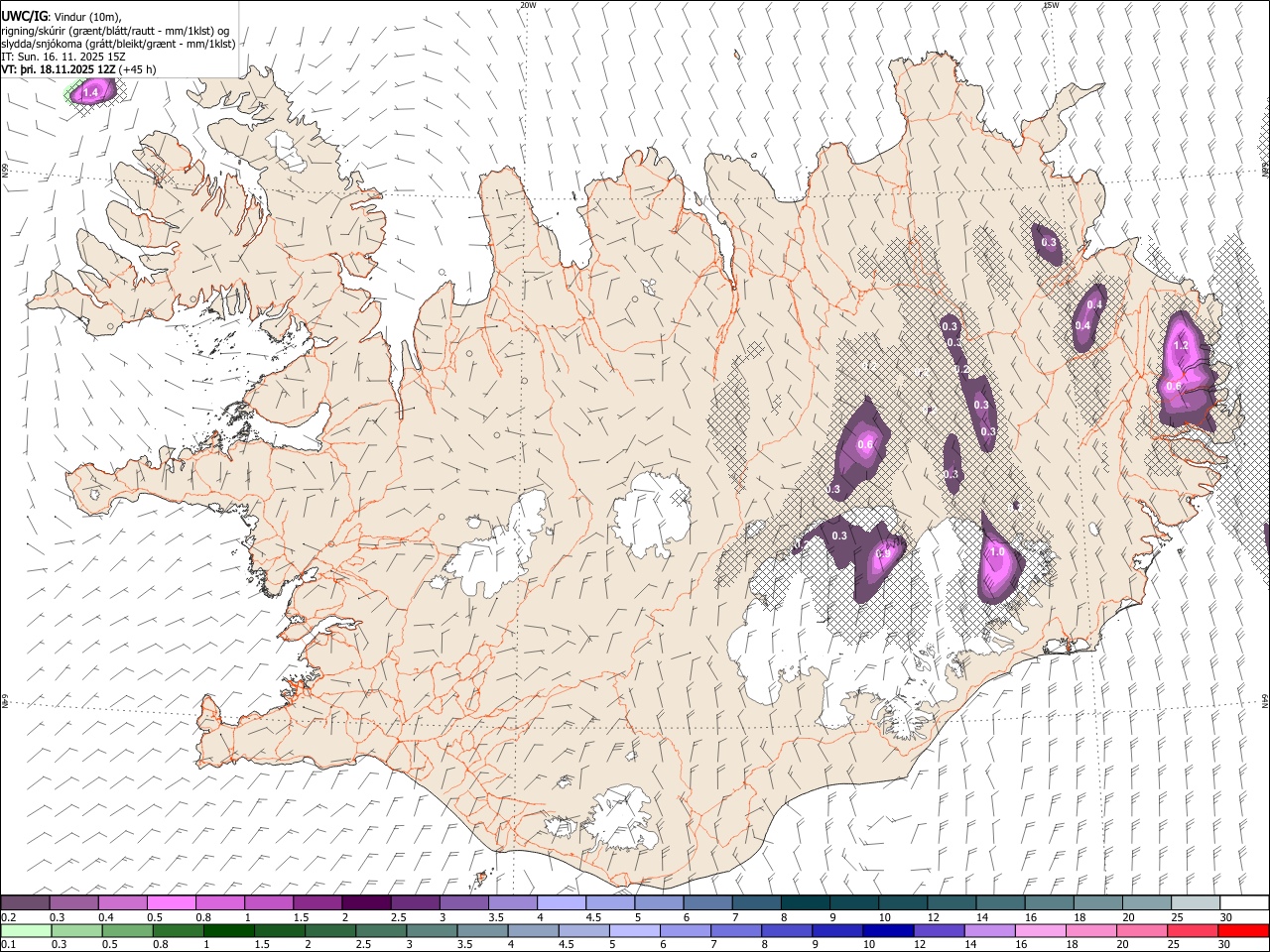
Task: Select the snow-scale swatch starting at 0.3
Action: click(74, 902)
